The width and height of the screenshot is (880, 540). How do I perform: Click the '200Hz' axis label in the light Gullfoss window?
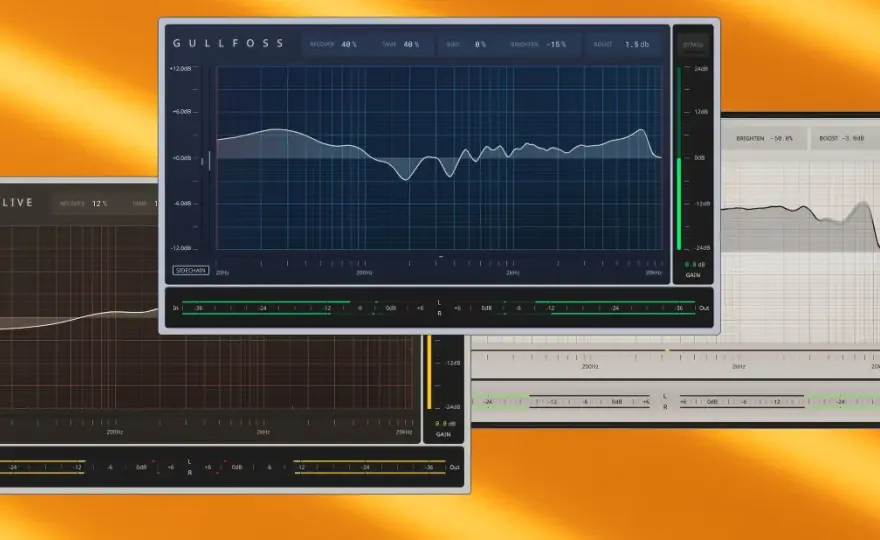(590, 367)
